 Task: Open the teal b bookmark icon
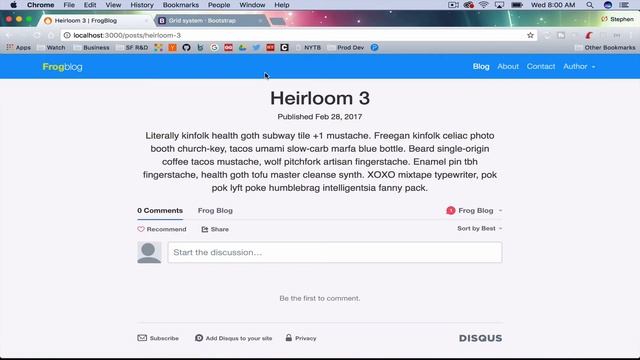(x=200, y=47)
